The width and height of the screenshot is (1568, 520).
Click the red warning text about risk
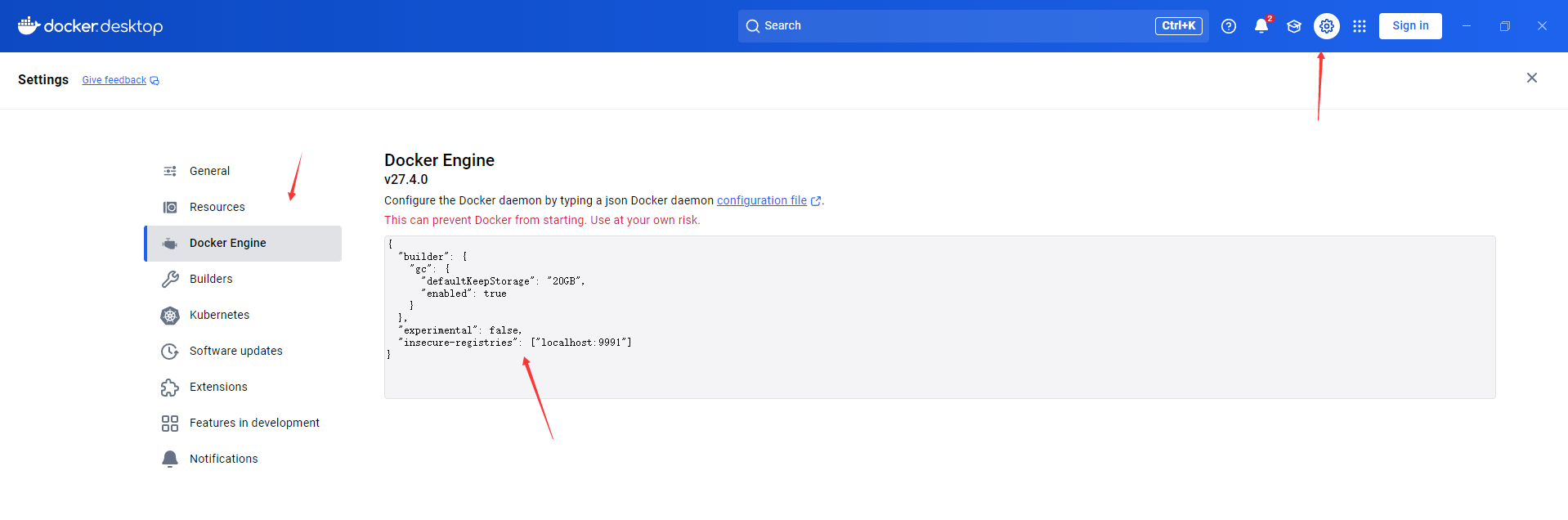click(x=542, y=220)
